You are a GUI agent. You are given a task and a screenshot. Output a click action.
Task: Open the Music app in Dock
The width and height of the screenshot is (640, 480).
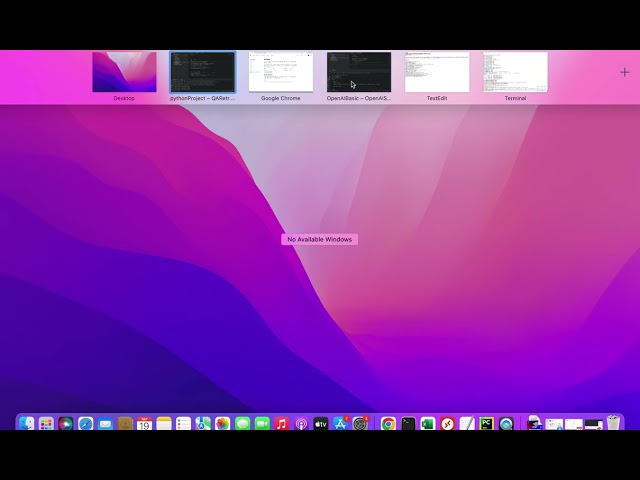[x=282, y=424]
